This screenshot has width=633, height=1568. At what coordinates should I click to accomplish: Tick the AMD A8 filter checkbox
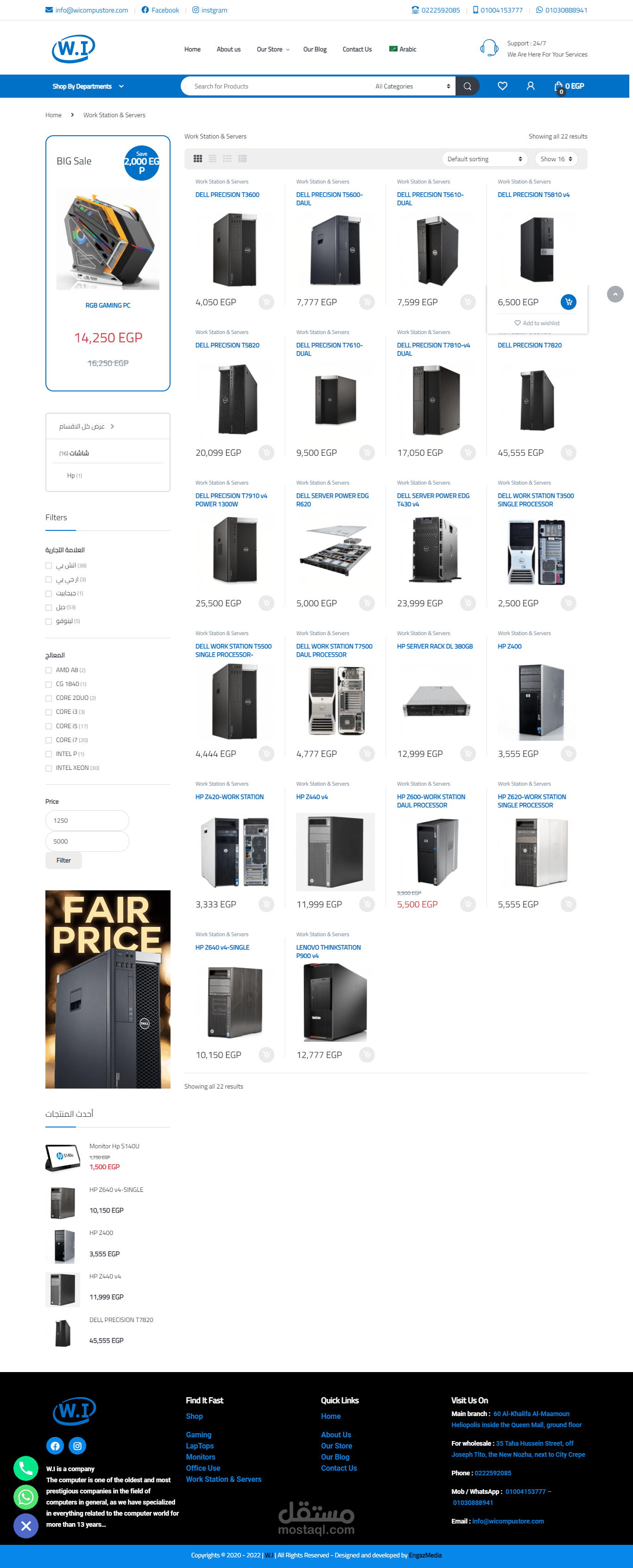pos(49,670)
